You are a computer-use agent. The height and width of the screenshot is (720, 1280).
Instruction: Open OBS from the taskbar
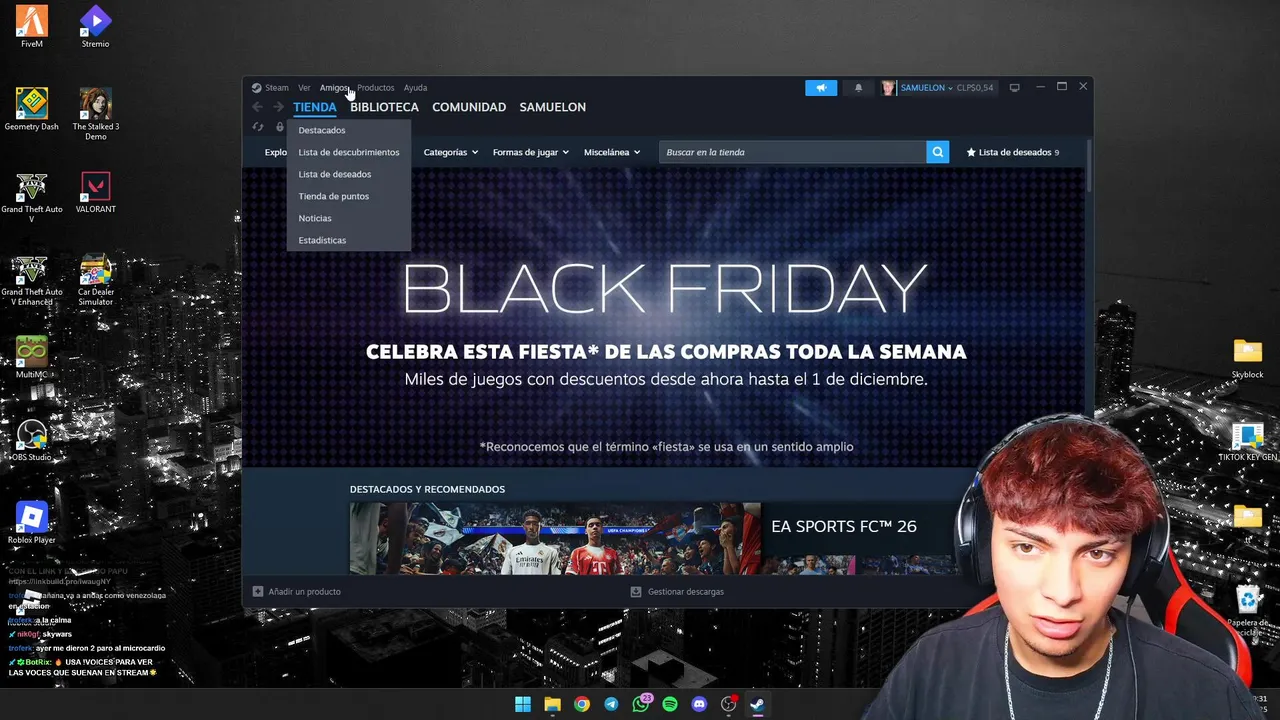tap(729, 704)
